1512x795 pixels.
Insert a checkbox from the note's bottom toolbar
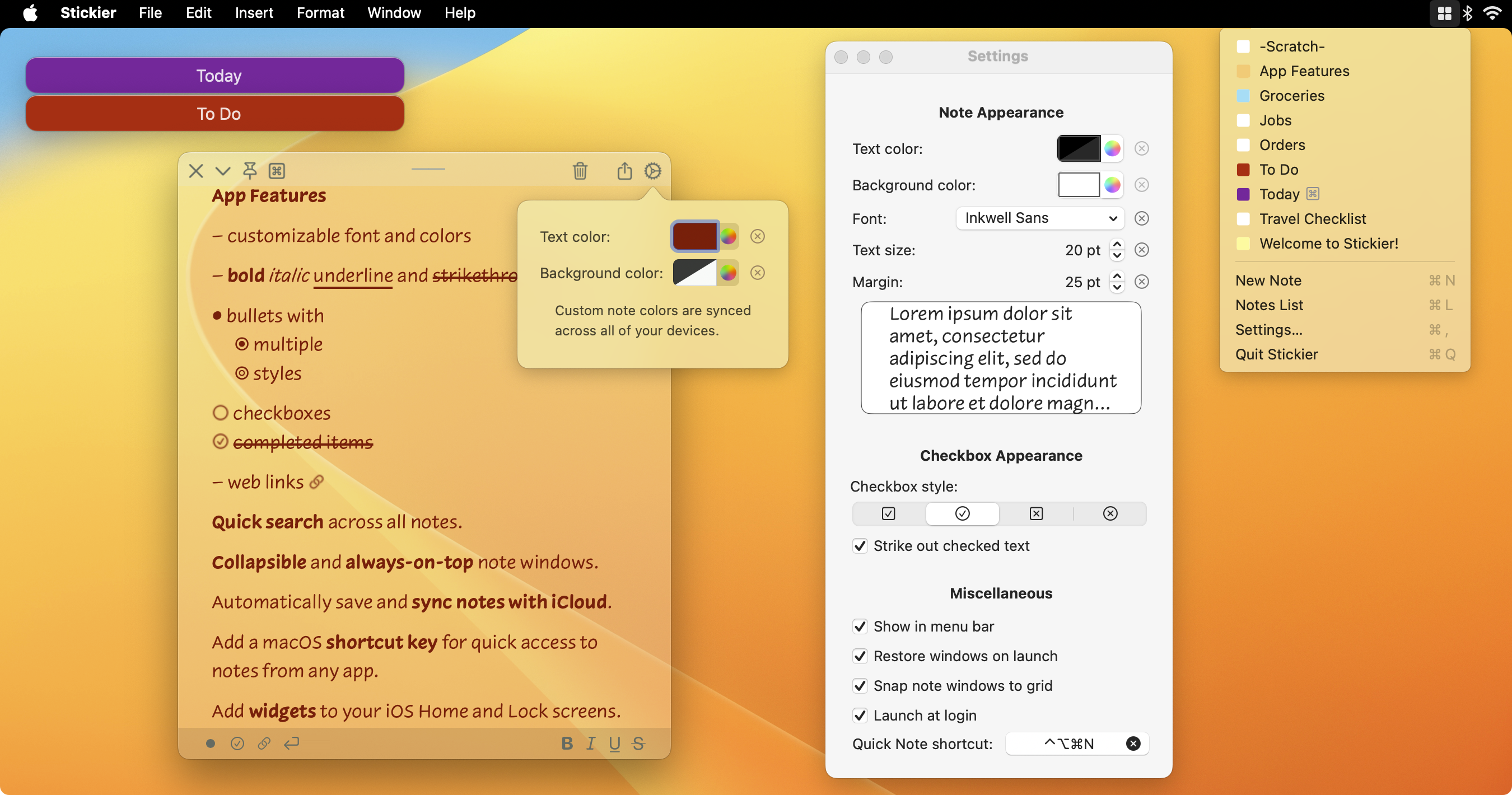[237, 743]
